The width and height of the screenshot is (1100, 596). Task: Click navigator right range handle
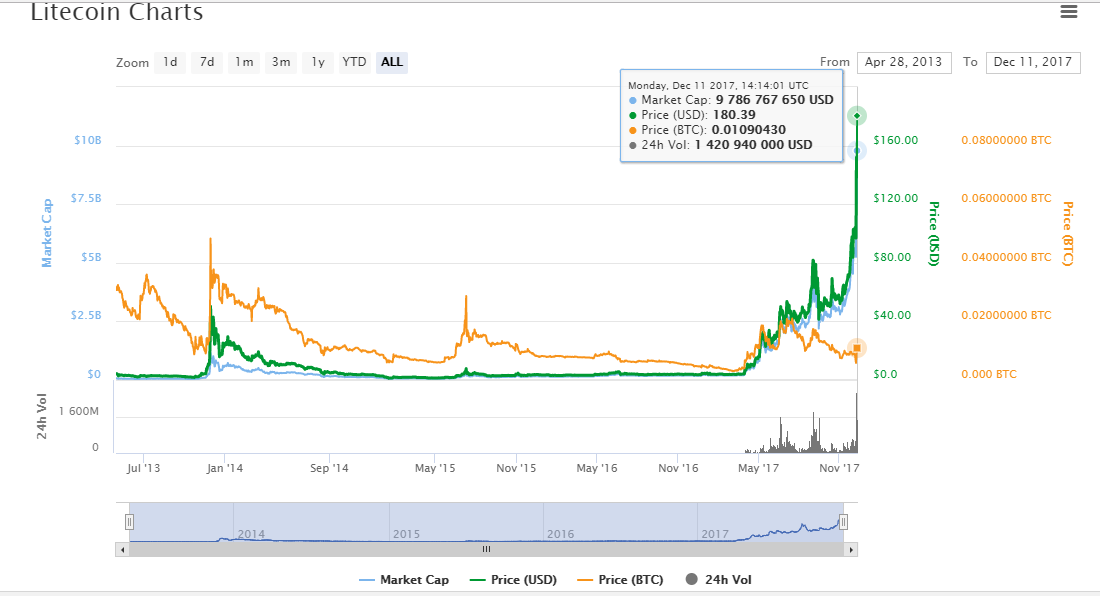point(843,522)
